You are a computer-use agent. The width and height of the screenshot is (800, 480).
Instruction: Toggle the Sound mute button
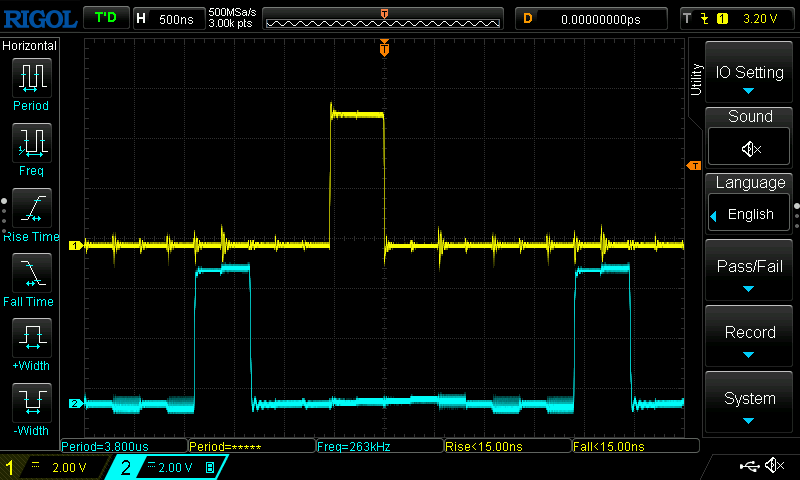click(750, 149)
